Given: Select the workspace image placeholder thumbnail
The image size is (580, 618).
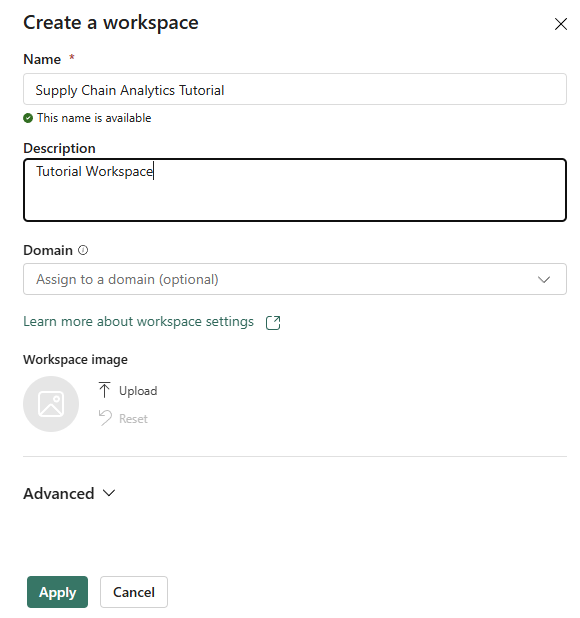Looking at the screenshot, I should click(x=51, y=404).
